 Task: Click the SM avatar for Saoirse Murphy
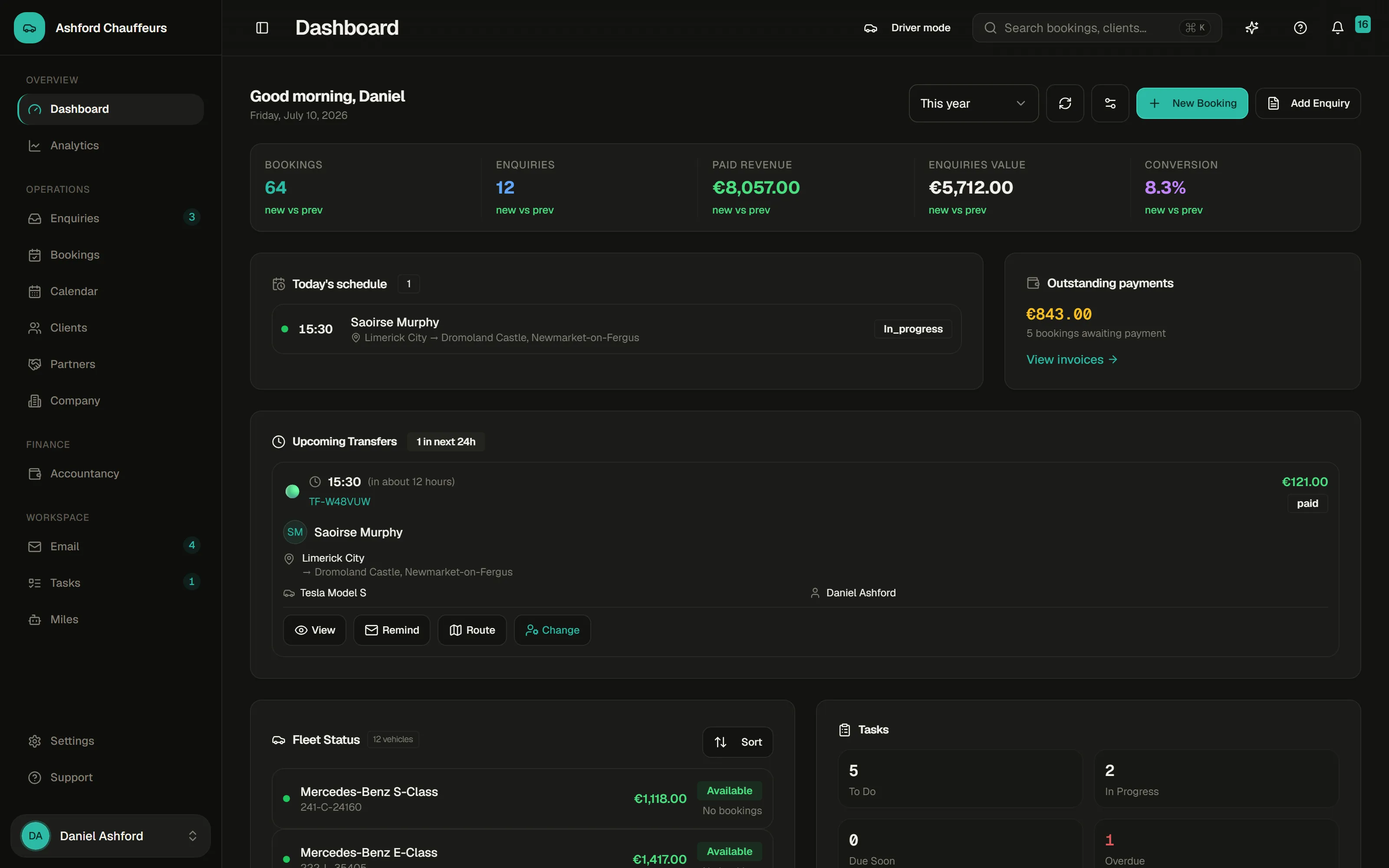coord(295,532)
